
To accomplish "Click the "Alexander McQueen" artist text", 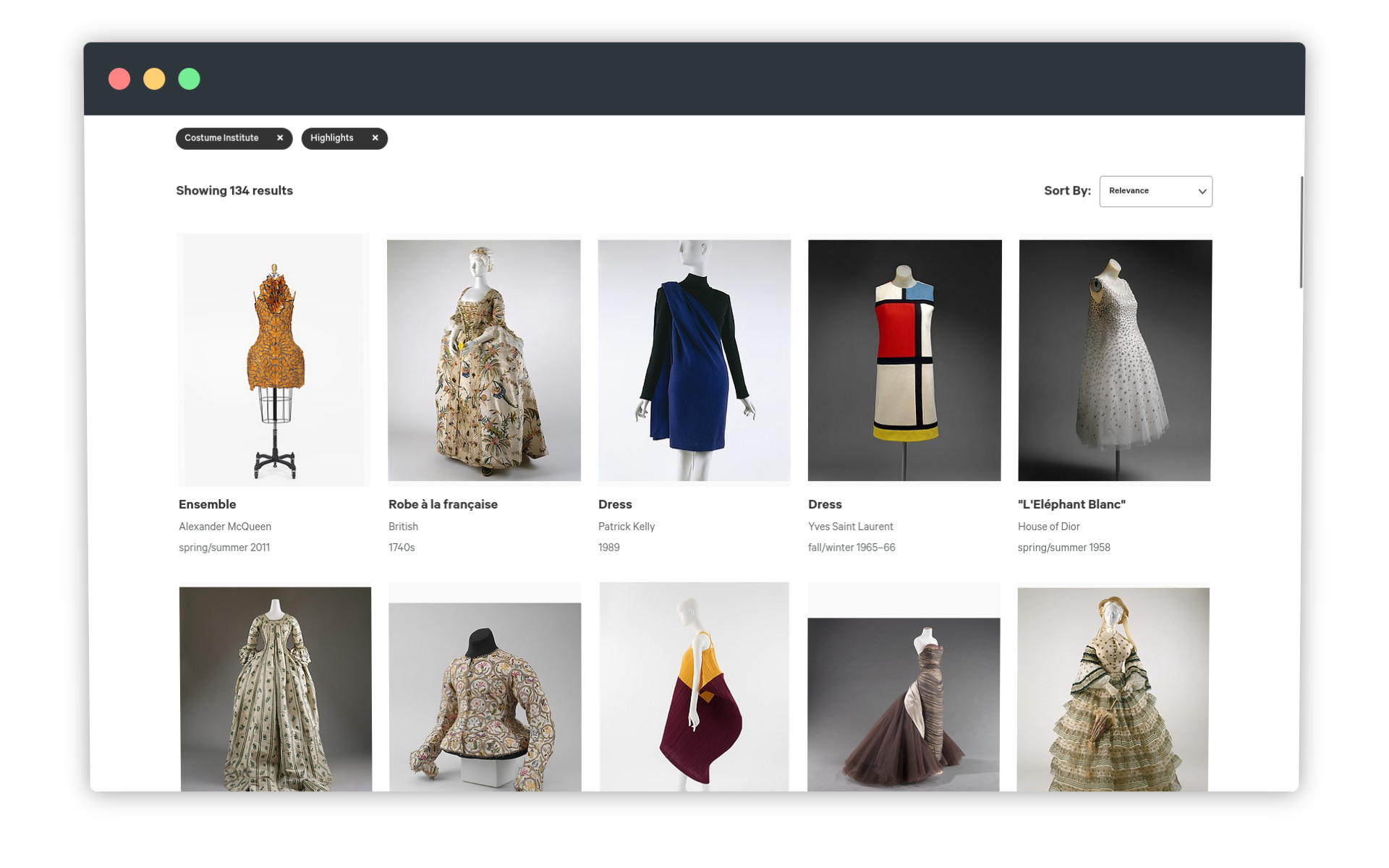I will coord(225,527).
